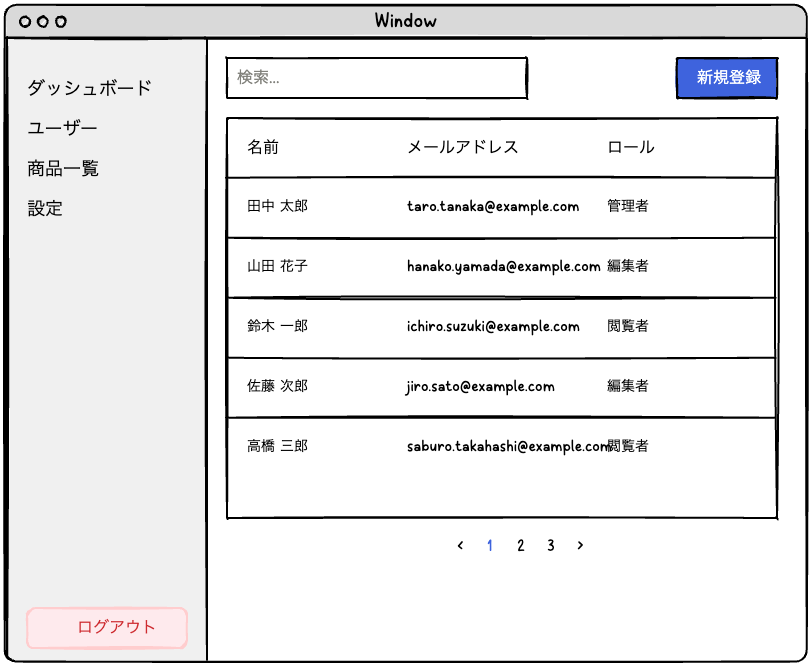The height and width of the screenshot is (666, 811).
Task: Click saburo.takahashi@example.com email
Action: (507, 446)
